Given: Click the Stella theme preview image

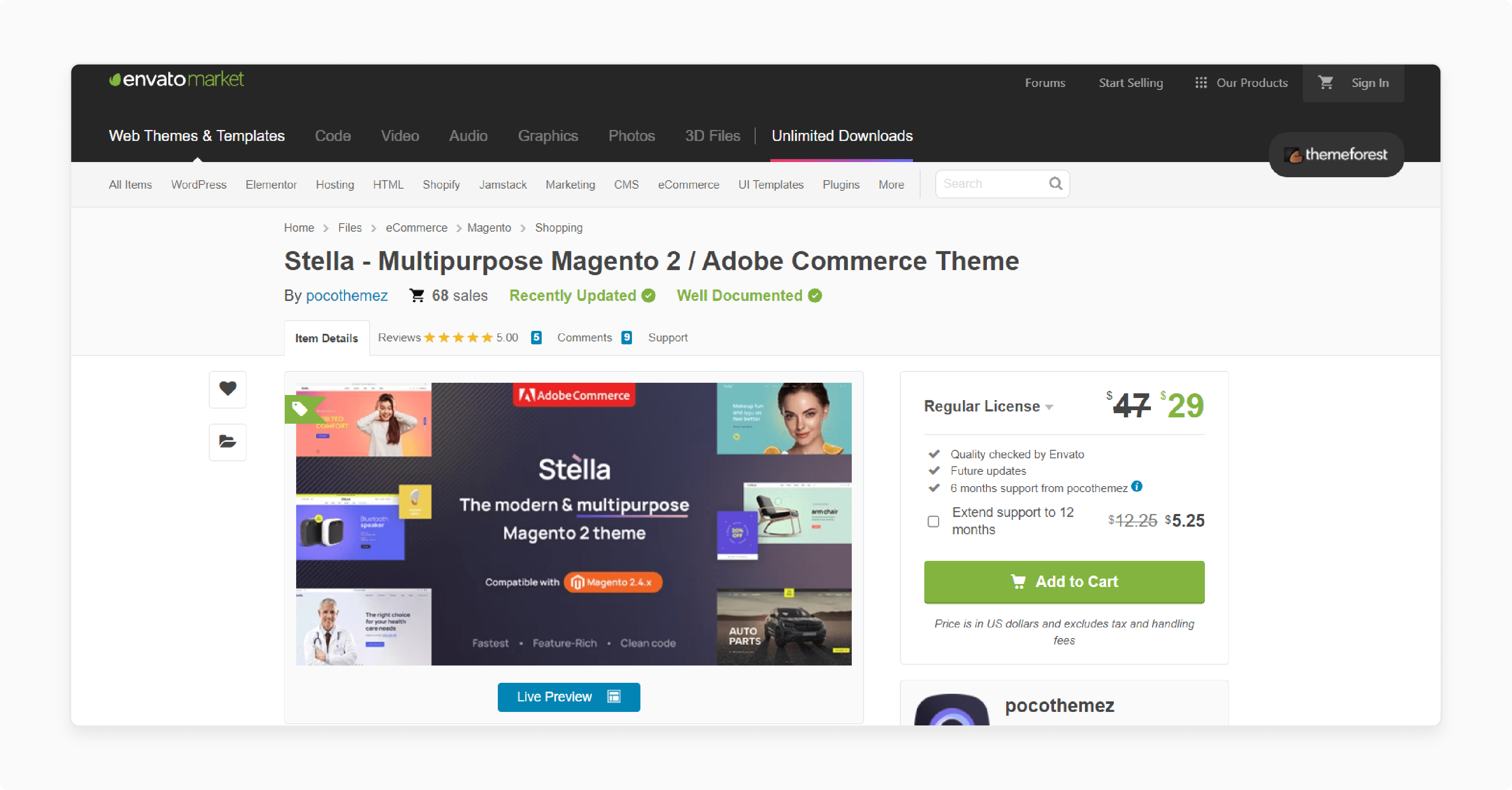Looking at the screenshot, I should [573, 524].
